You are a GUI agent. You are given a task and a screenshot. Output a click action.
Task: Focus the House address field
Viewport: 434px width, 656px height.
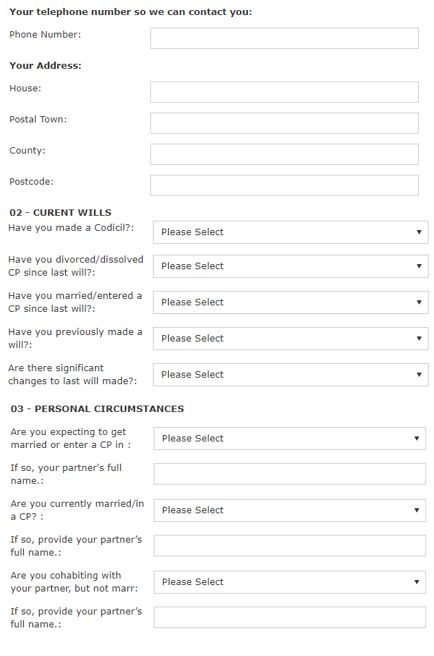click(284, 92)
